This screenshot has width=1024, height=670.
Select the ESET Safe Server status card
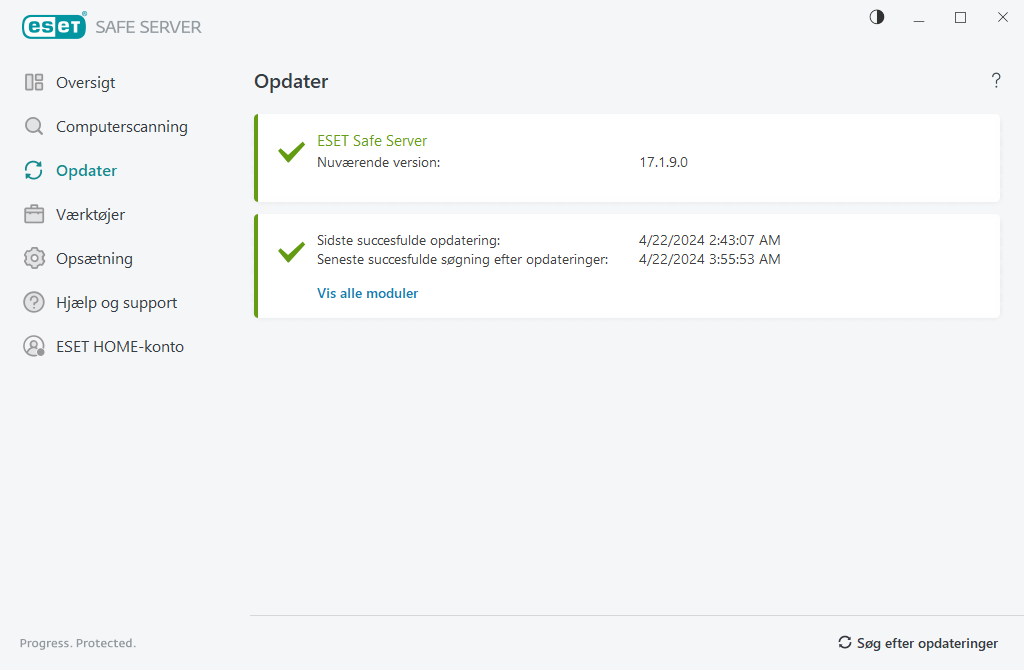(x=627, y=157)
